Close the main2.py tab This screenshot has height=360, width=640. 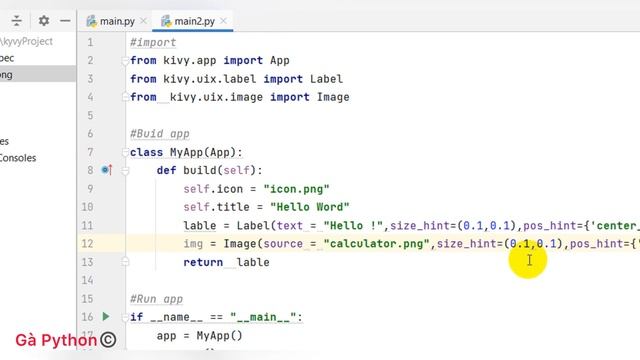223,21
